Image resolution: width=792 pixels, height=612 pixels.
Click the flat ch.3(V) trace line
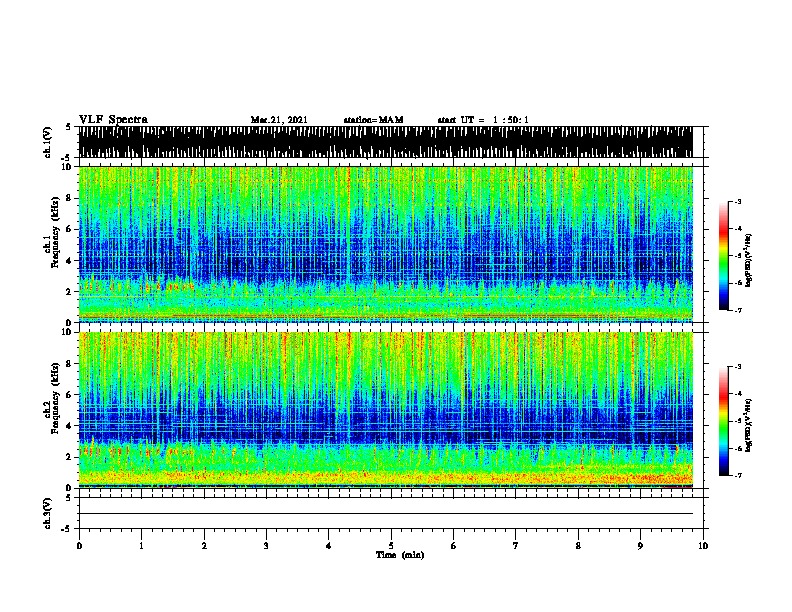[x=386, y=514]
